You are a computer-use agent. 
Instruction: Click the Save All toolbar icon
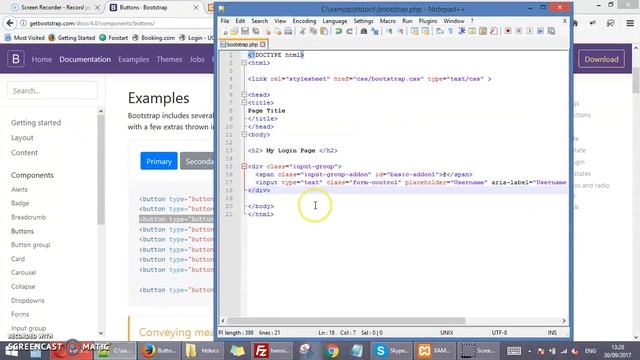[x=256, y=31]
